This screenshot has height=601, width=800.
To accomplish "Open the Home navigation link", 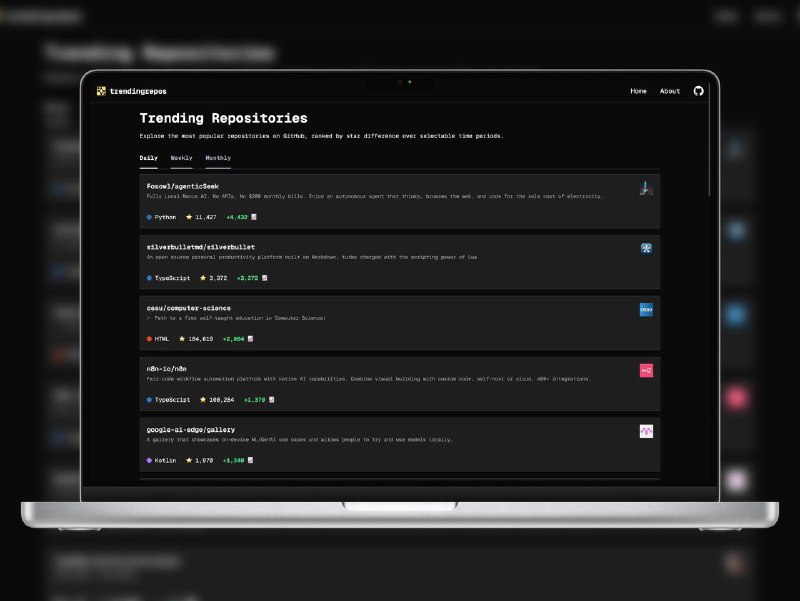I will (638, 91).
